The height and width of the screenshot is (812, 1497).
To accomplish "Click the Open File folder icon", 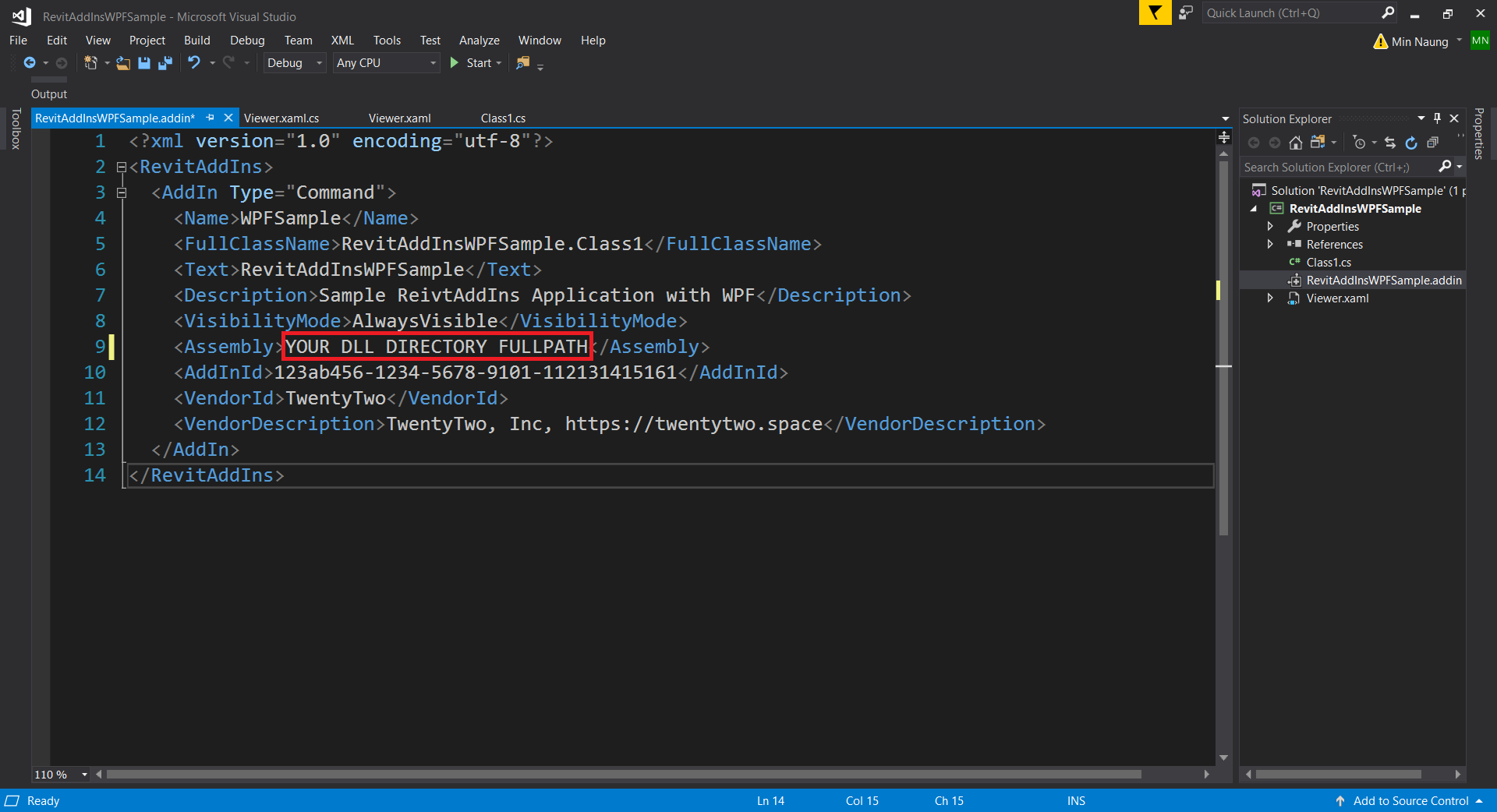I will pyautogui.click(x=123, y=63).
